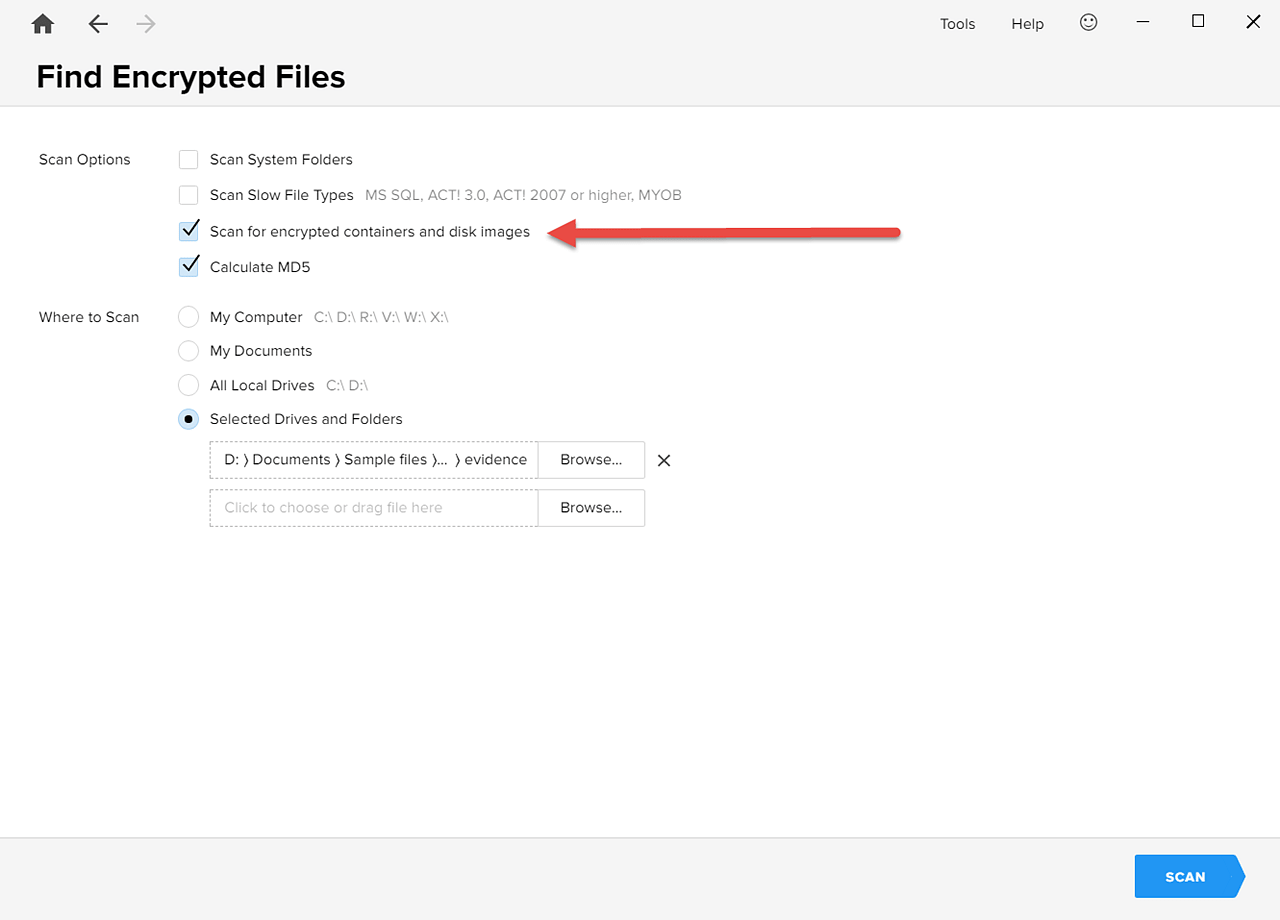The height and width of the screenshot is (920, 1280).
Task: Open the Tools menu
Action: [957, 23]
